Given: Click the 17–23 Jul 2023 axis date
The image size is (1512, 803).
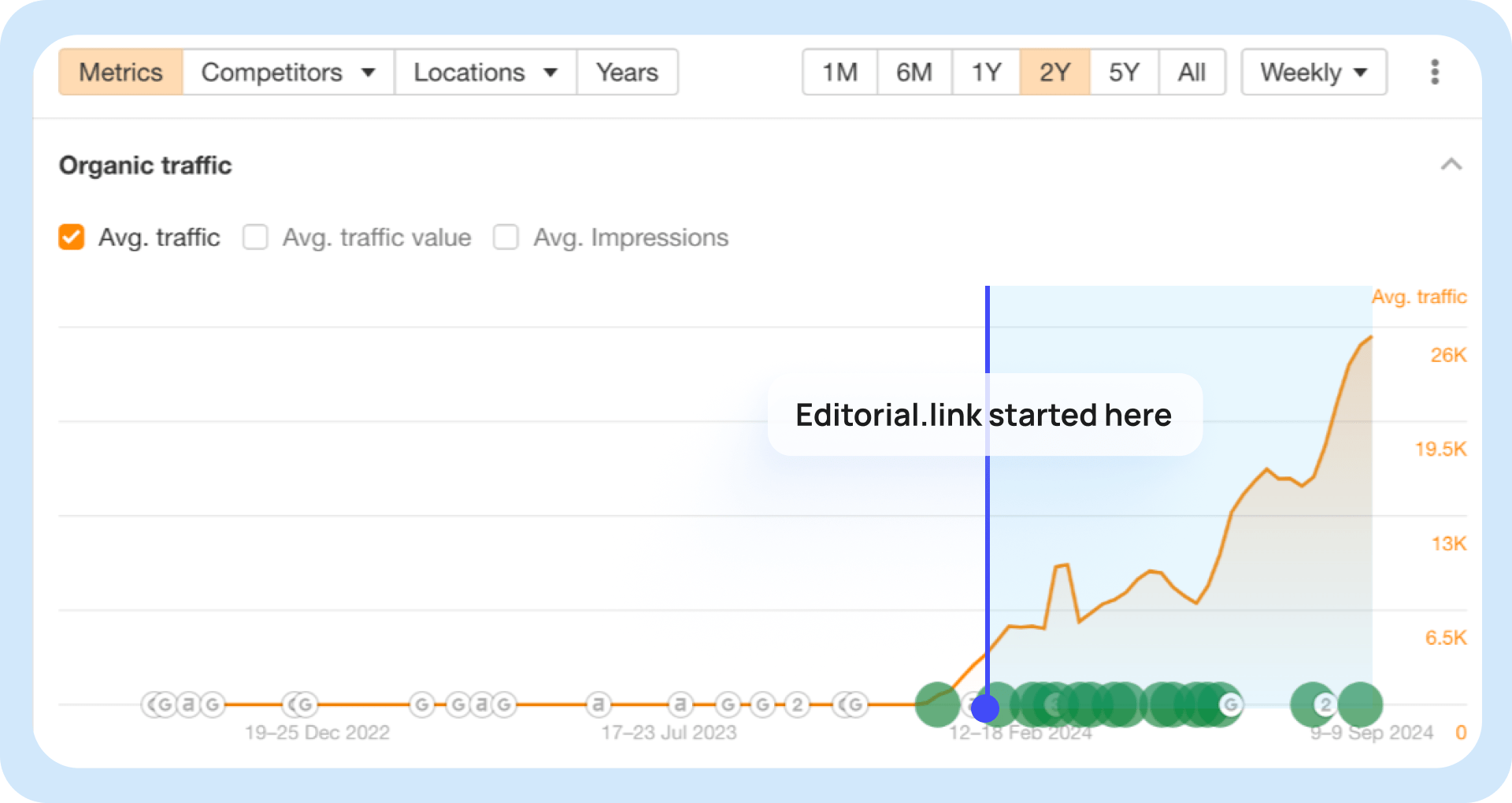Looking at the screenshot, I should click(x=669, y=733).
